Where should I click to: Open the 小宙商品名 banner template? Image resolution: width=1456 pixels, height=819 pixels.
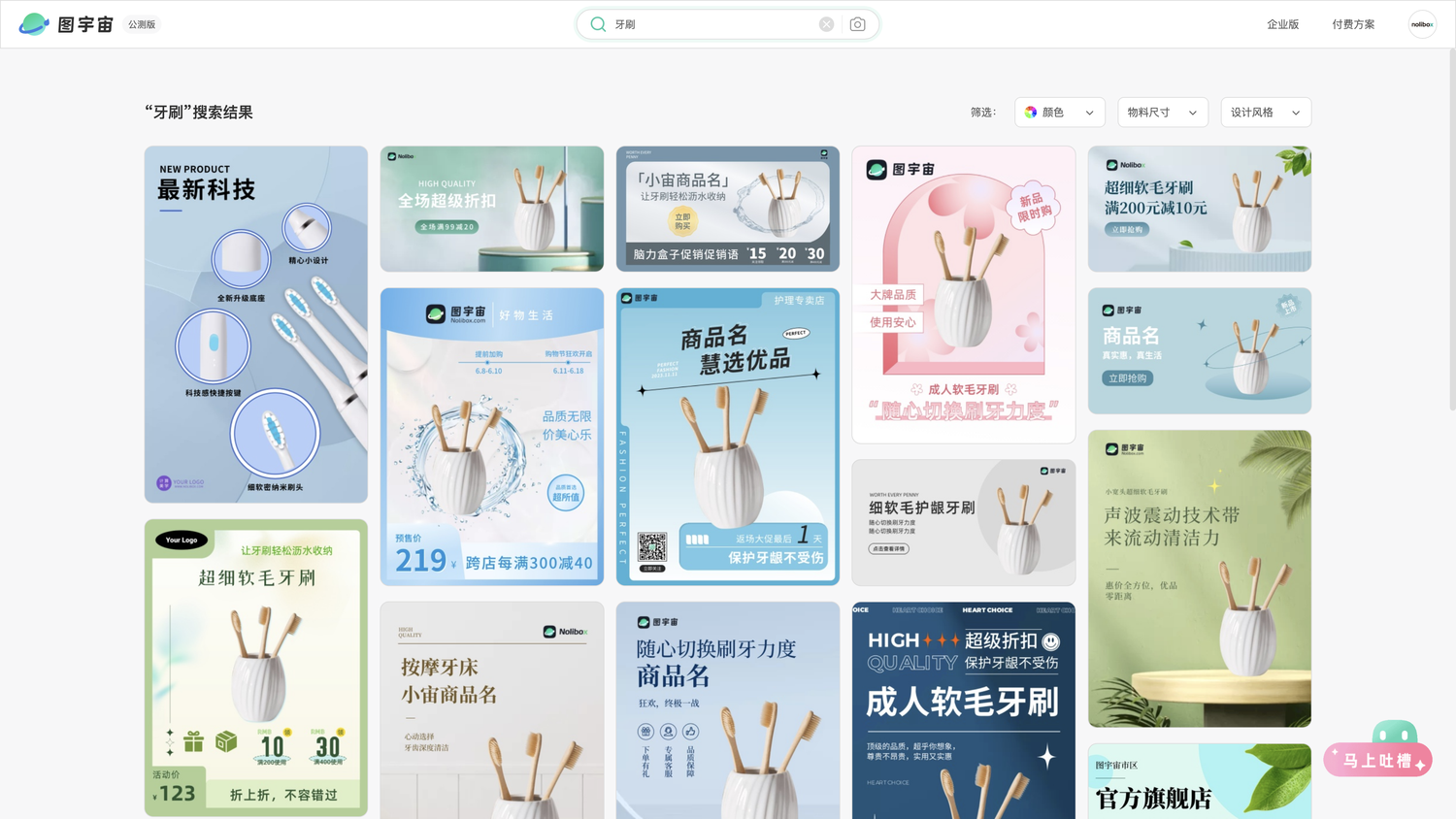tap(728, 209)
